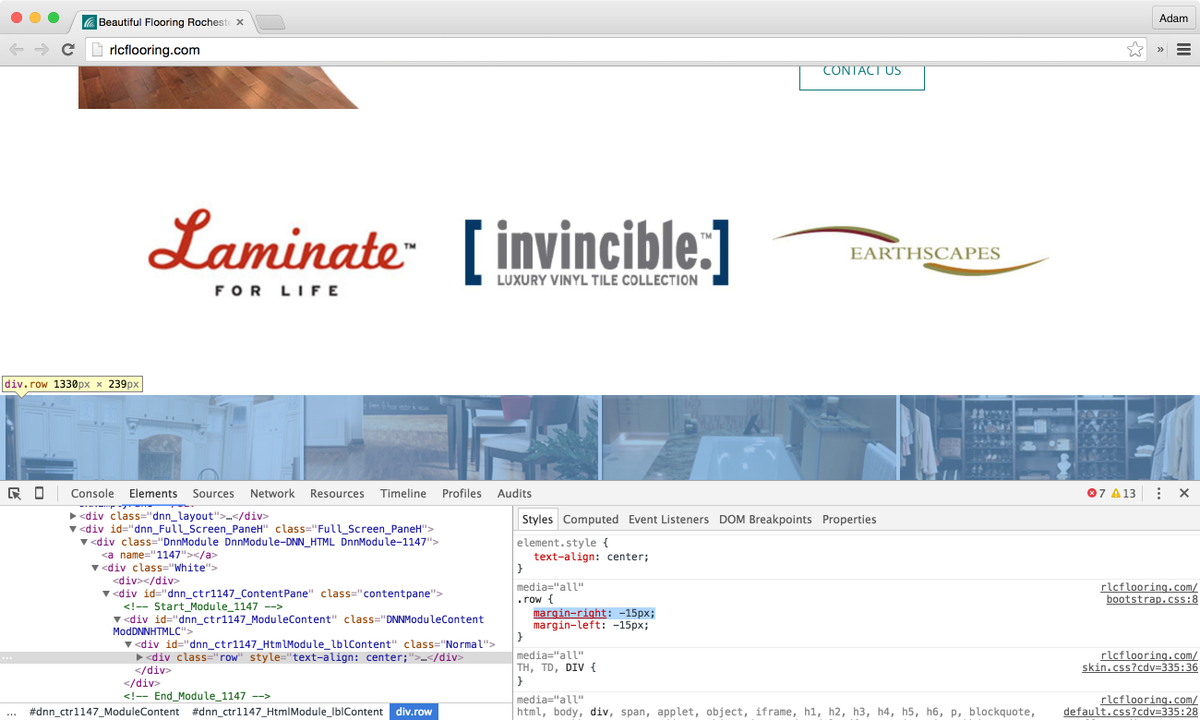Activate the inspect element picker icon
1200x720 pixels.
pyautogui.click(x=15, y=493)
